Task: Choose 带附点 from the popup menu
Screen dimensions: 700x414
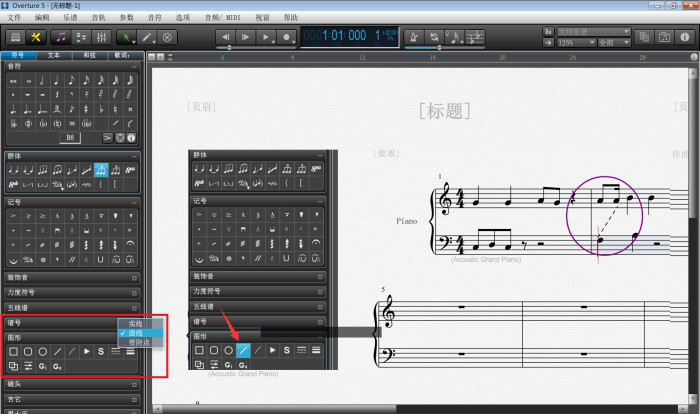Action: click(x=139, y=343)
